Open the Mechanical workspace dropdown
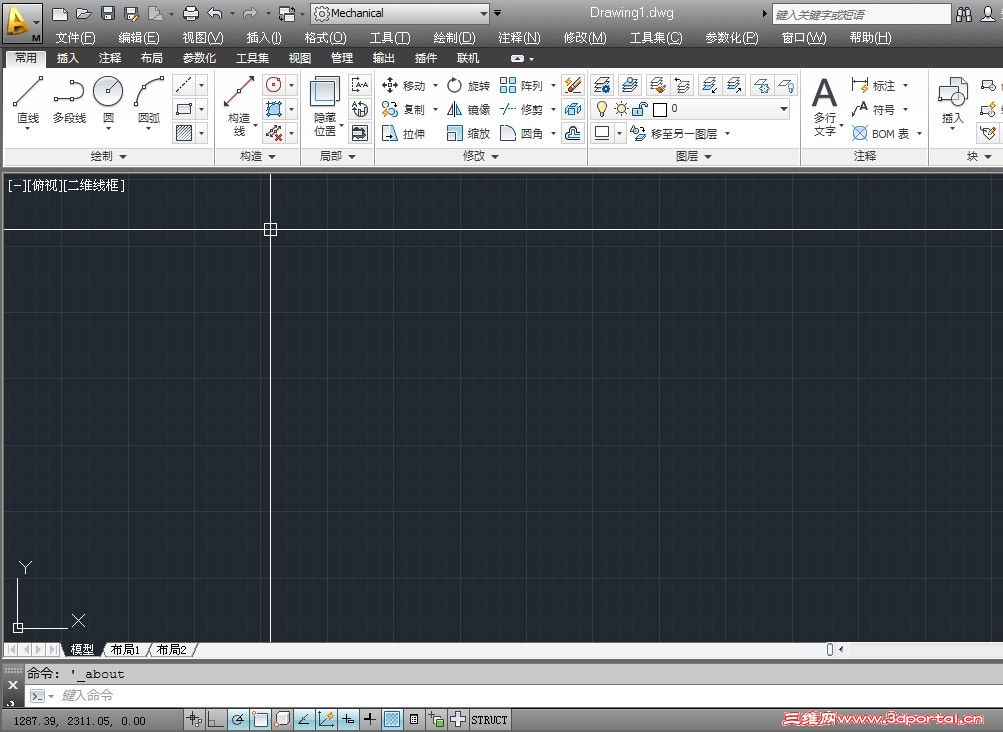Screen dimensions: 1003x732 point(484,13)
